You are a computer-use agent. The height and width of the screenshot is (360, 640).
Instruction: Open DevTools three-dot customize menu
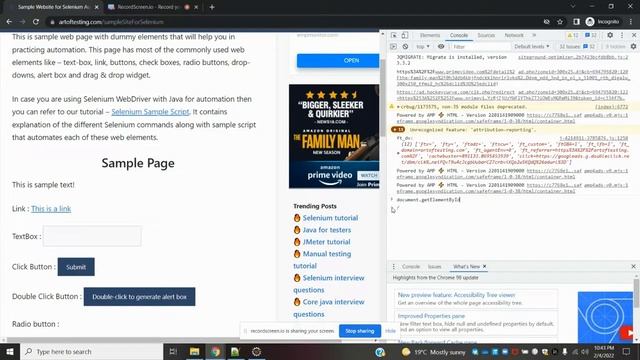(622, 36)
